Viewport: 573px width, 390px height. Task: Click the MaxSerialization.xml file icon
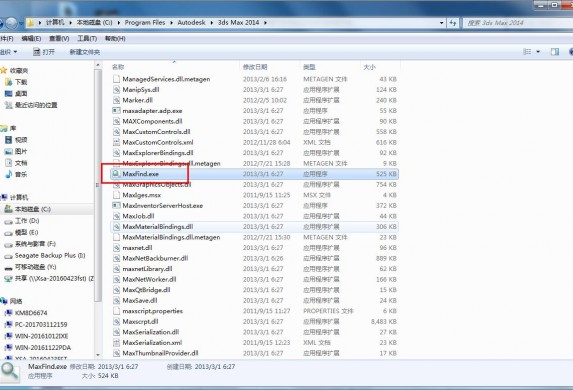click(116, 342)
